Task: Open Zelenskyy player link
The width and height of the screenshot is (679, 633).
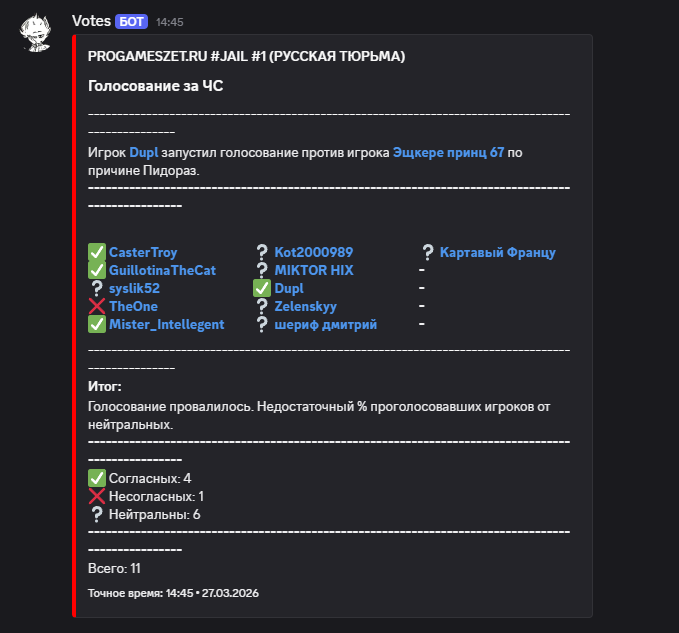Action: pyautogui.click(x=306, y=306)
